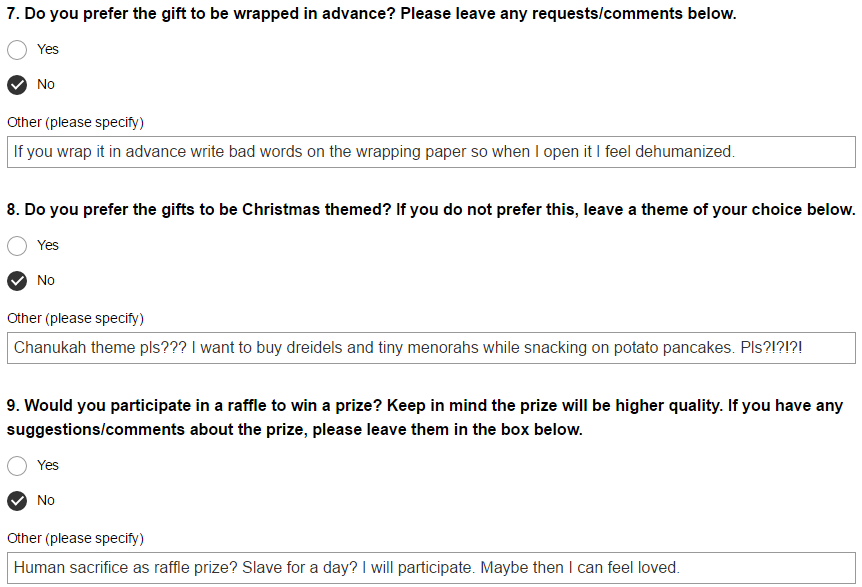Click the question 9 heading about the raffle

tap(425, 417)
